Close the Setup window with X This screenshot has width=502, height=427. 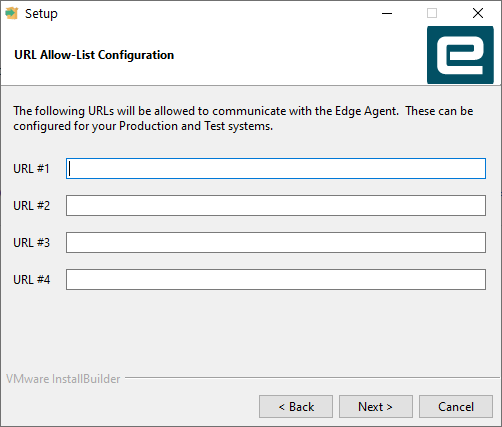click(x=478, y=13)
